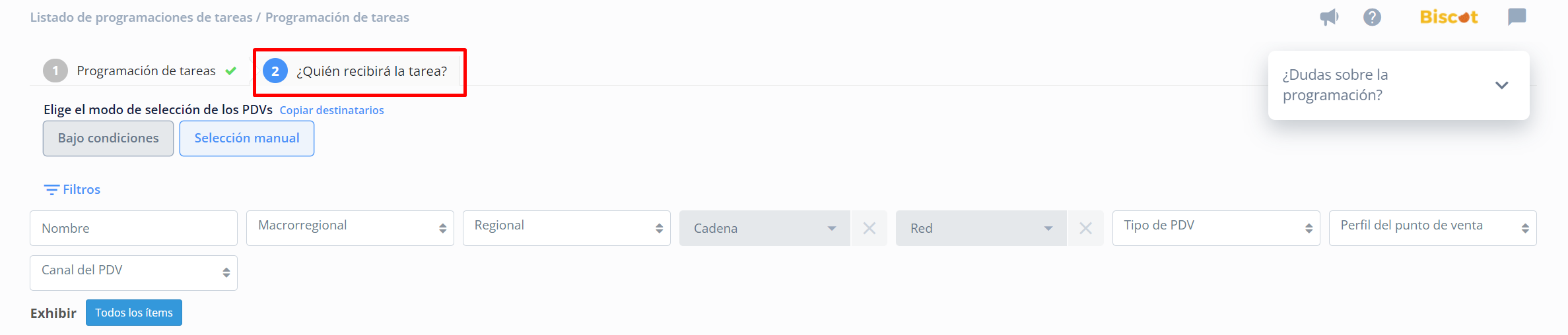Clear the Red filter with X
Screen dimensions: 1568x335
[x=1085, y=228]
